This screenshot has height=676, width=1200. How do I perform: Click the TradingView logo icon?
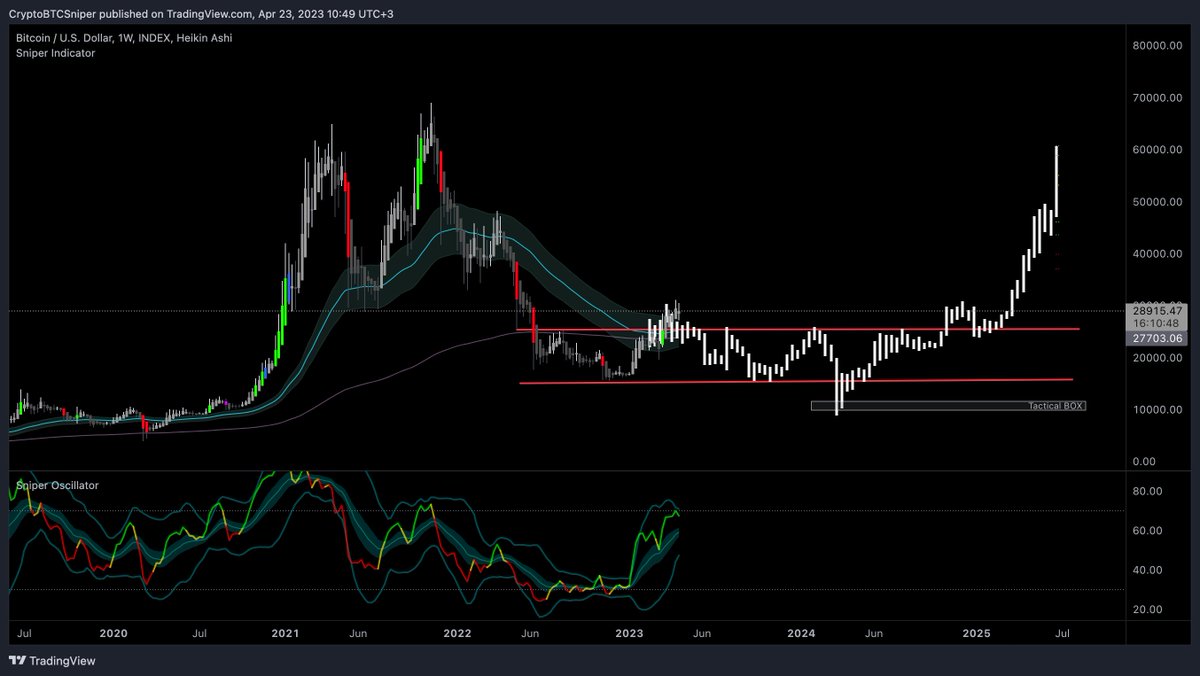[x=16, y=661]
